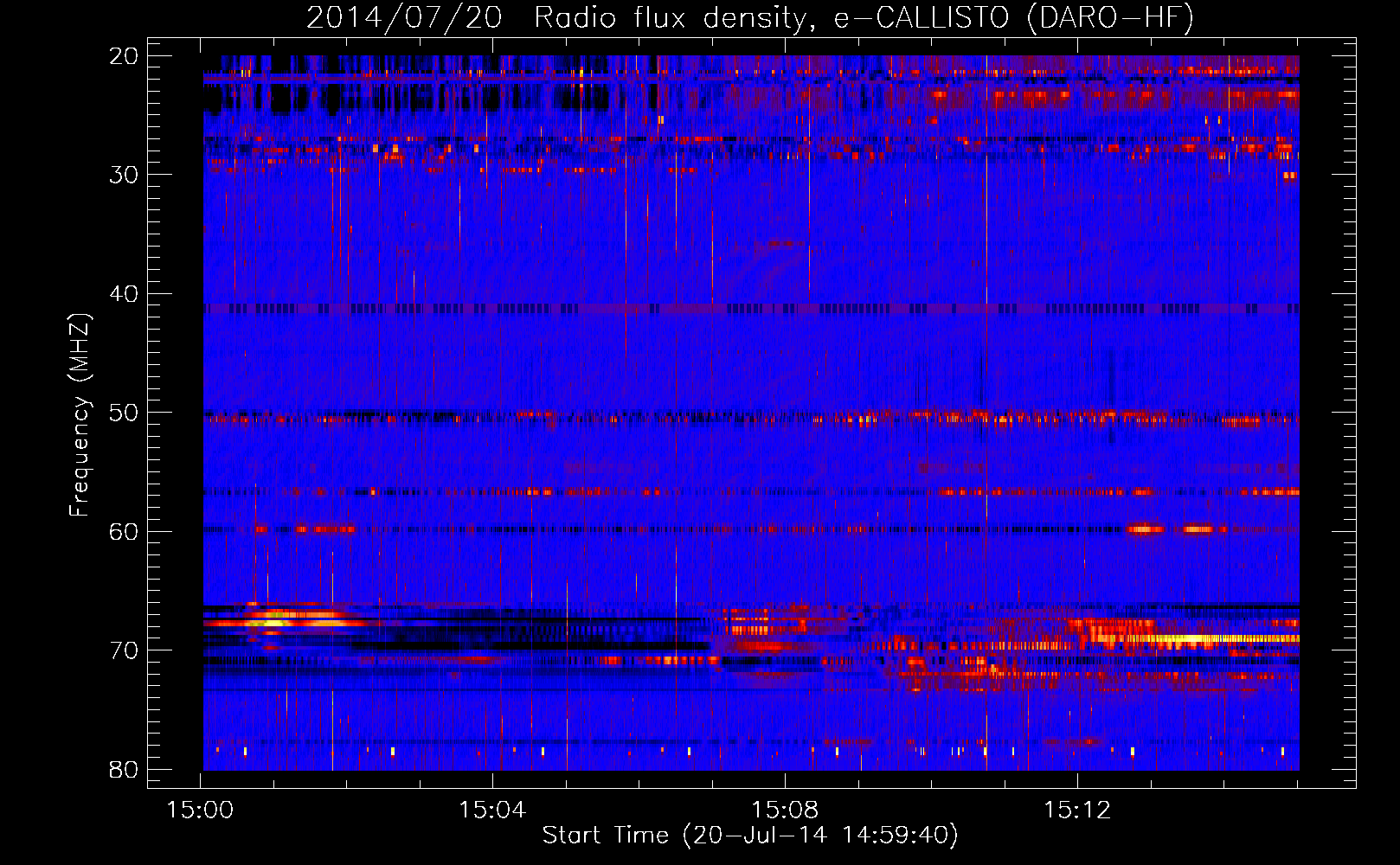Click the 15:00 time tick label
This screenshot has width=1400, height=865.
click(201, 811)
